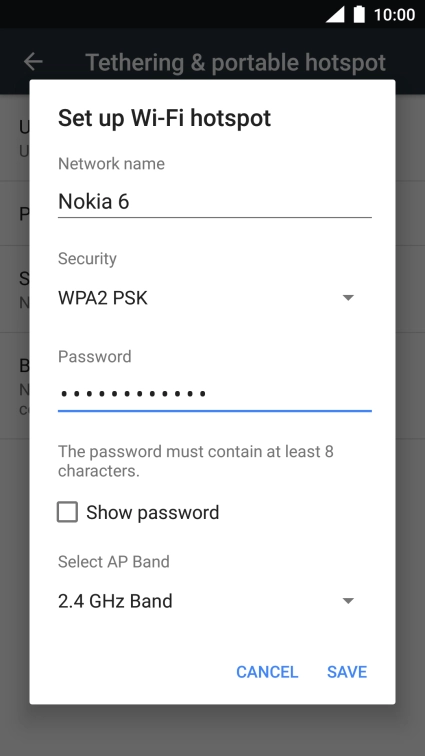Tap the Set up Wi-Fi hotspot heading

click(165, 118)
